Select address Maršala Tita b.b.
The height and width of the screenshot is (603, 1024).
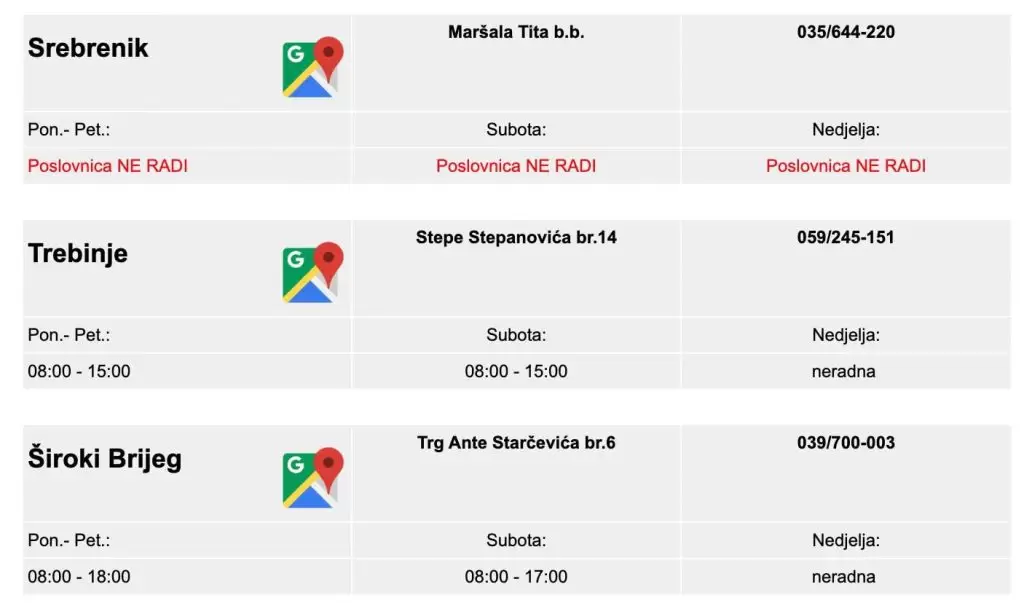coord(516,32)
